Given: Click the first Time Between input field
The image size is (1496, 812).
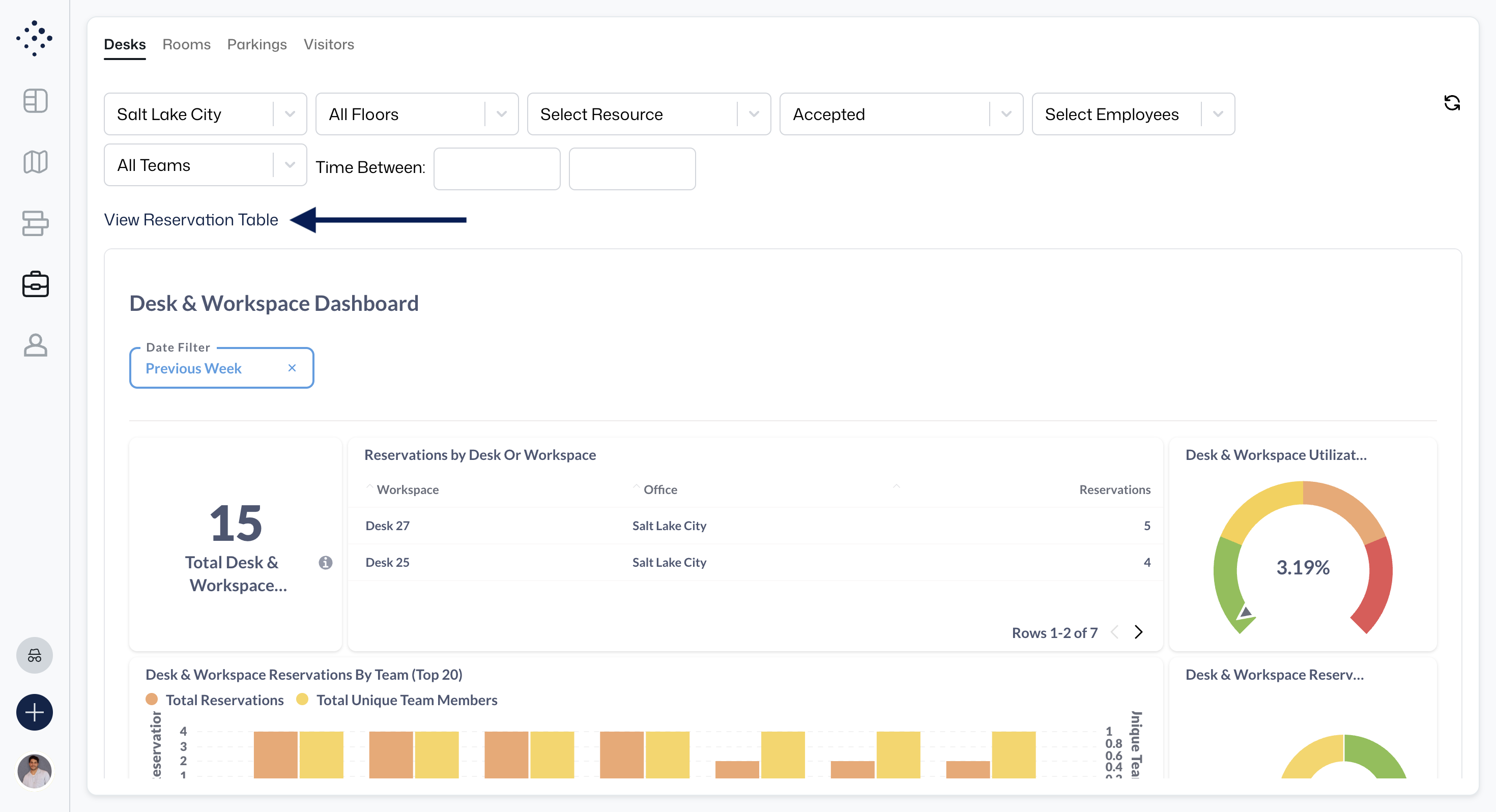Looking at the screenshot, I should pyautogui.click(x=497, y=169).
